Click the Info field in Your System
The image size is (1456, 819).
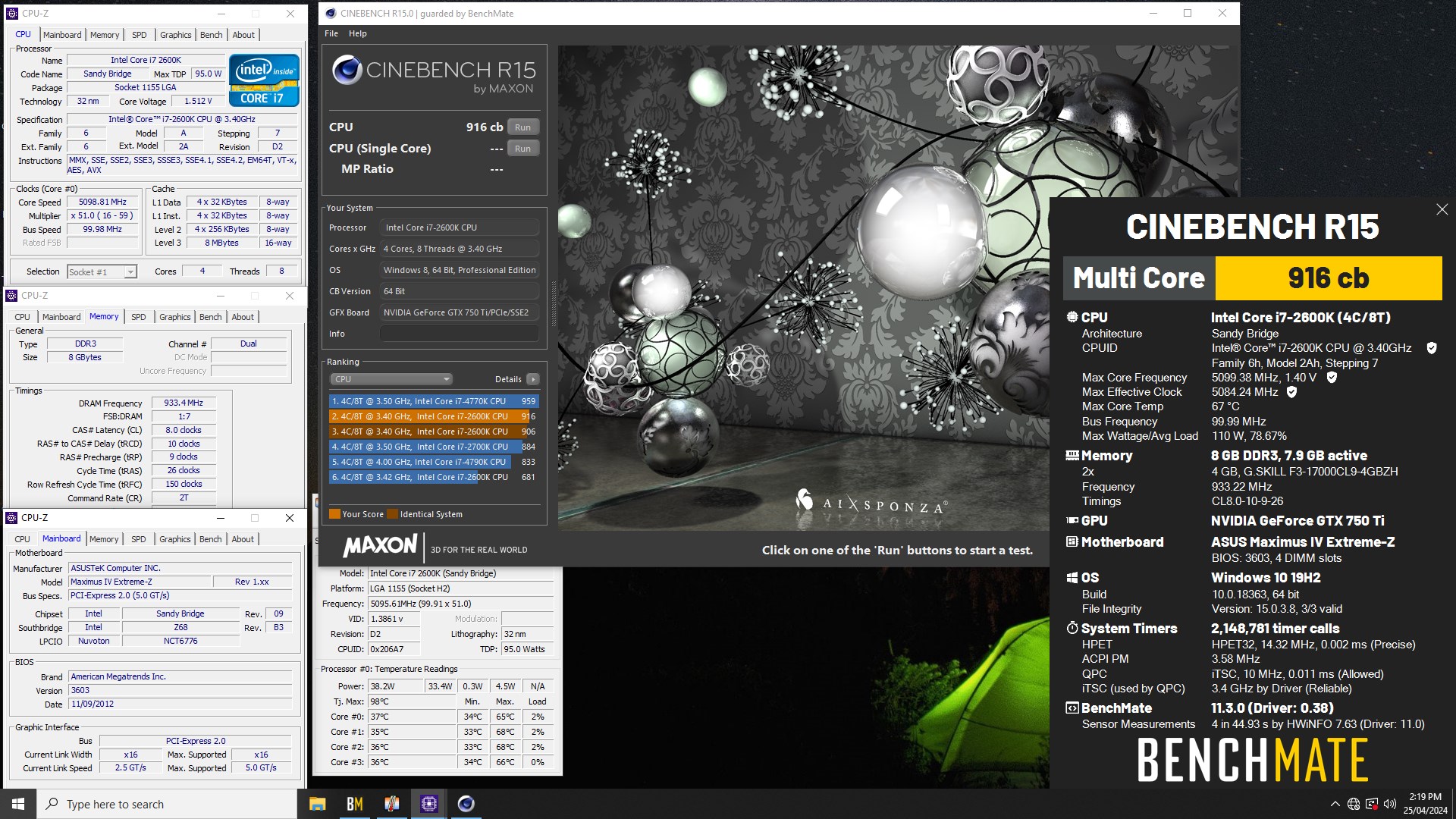(x=459, y=334)
